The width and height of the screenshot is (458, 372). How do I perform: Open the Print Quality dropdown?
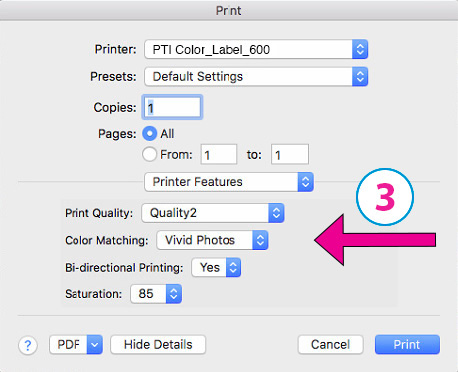[x=213, y=213]
